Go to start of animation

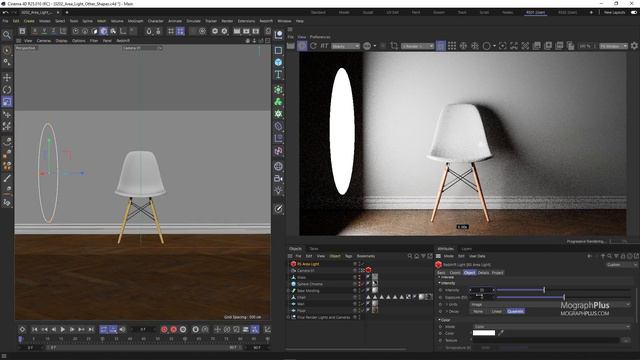tap(35, 329)
